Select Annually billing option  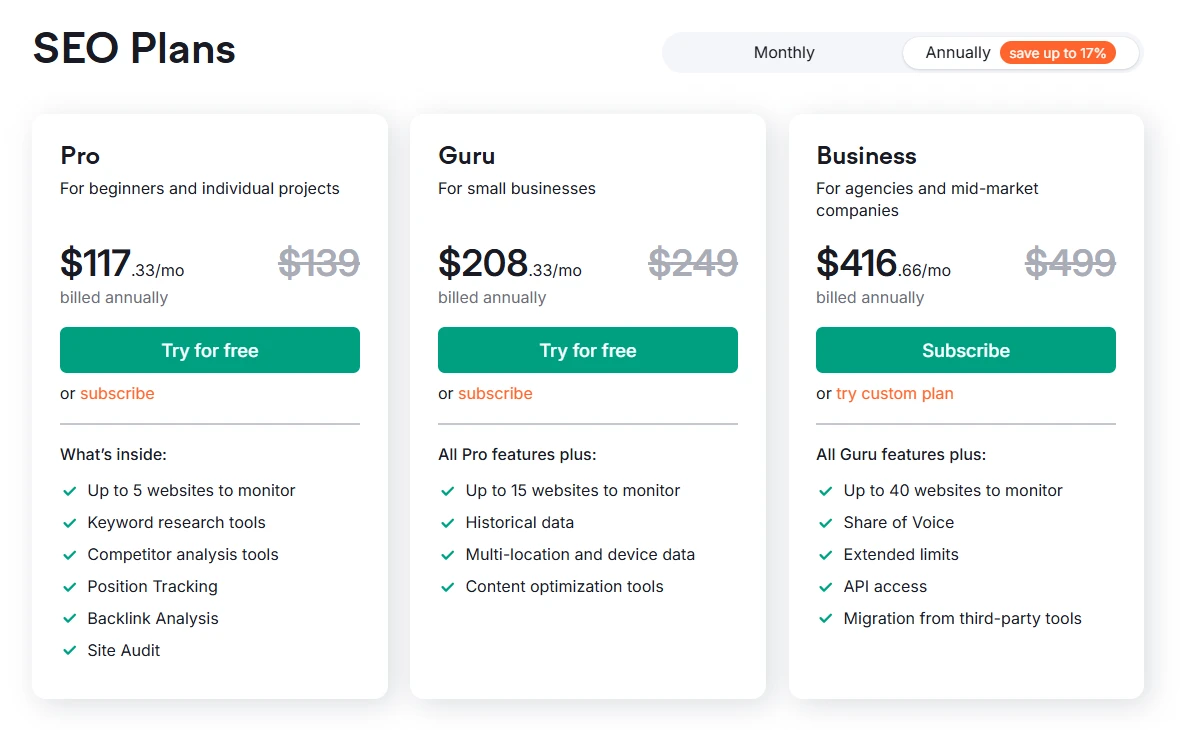tap(957, 53)
